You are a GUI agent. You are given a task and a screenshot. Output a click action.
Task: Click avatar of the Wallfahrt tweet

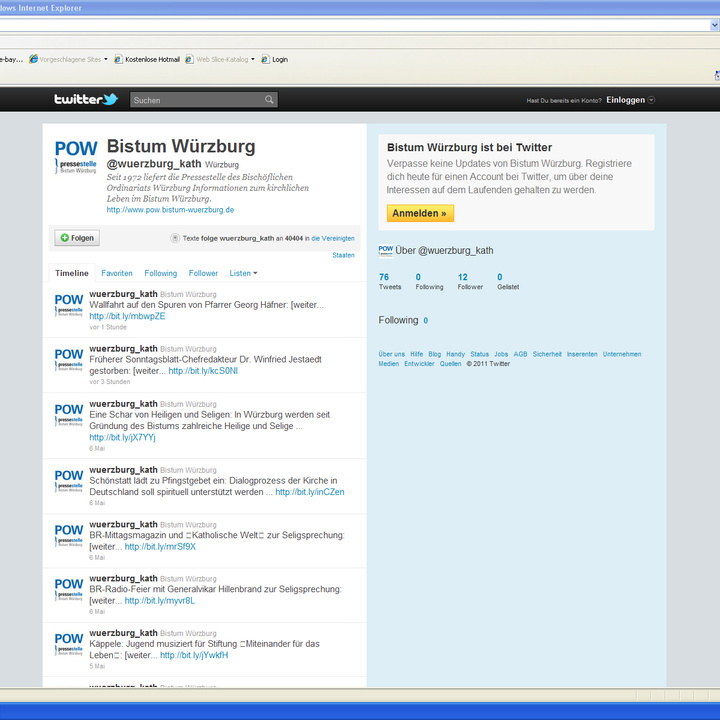coord(69,305)
